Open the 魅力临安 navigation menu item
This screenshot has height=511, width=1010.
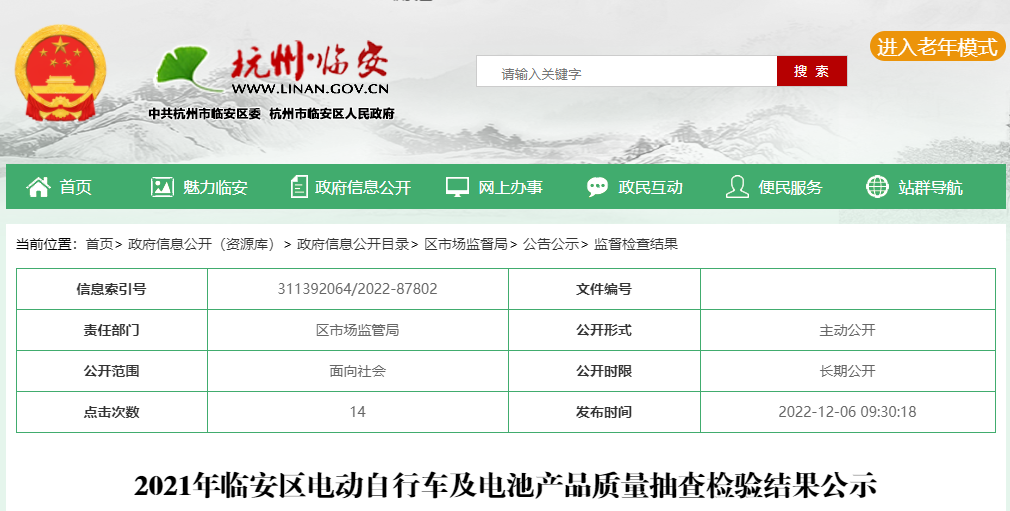point(215,187)
